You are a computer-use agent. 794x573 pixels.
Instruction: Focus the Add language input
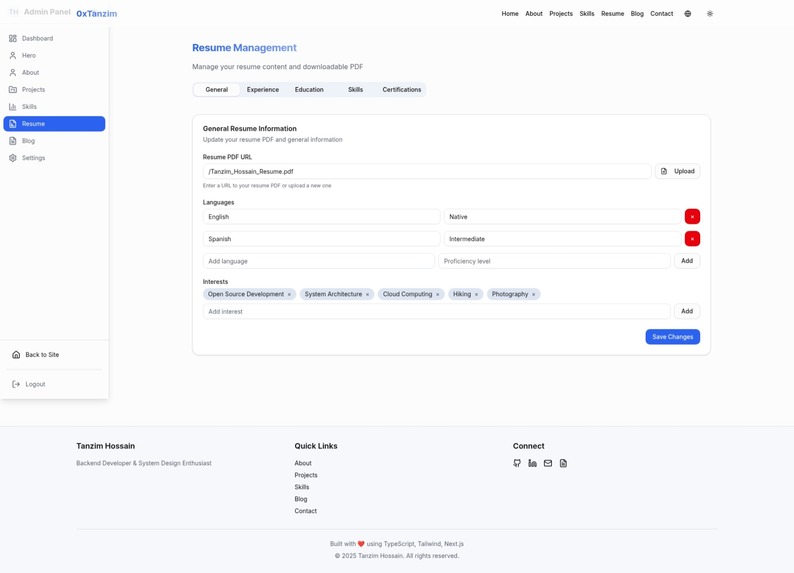point(319,261)
